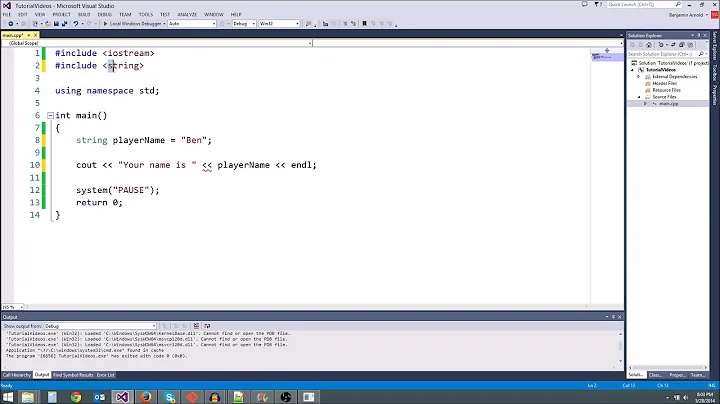Switch to the Find Symbol Results tab
The width and height of the screenshot is (720, 404).
(x=73, y=375)
